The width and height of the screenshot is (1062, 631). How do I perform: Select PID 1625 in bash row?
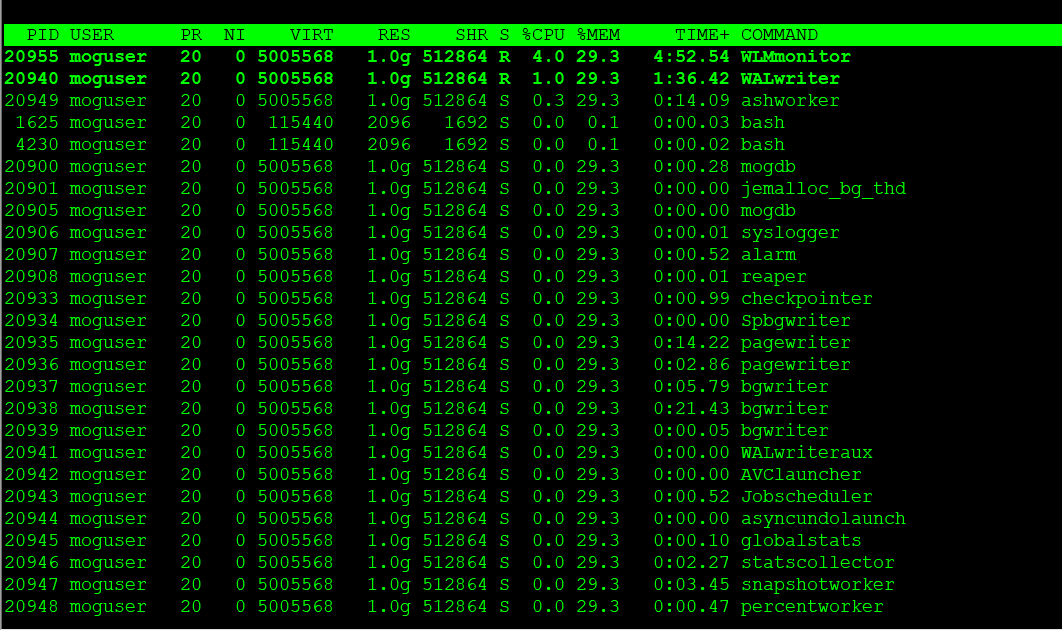coord(37,123)
